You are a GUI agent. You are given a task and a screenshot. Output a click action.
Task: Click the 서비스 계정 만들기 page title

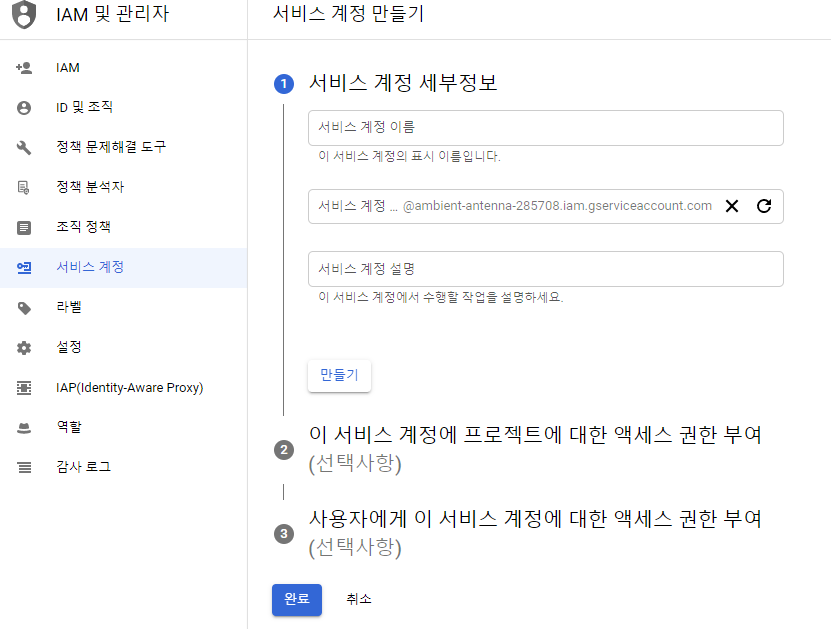pos(348,14)
